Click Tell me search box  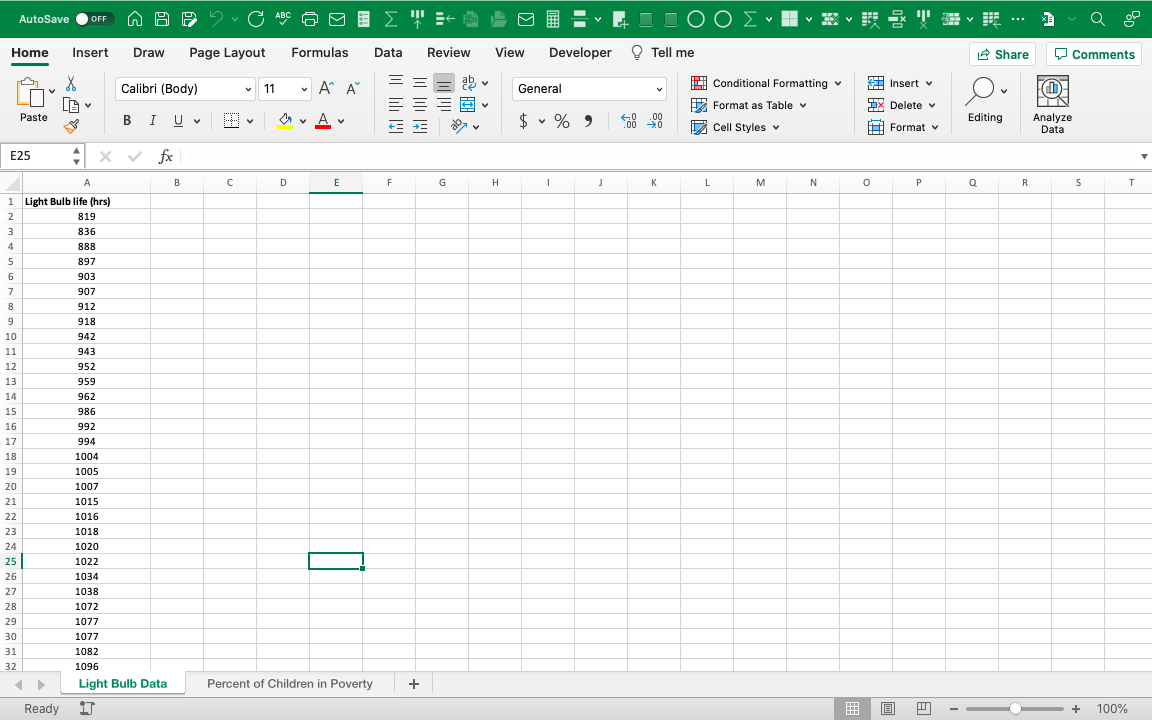663,53
